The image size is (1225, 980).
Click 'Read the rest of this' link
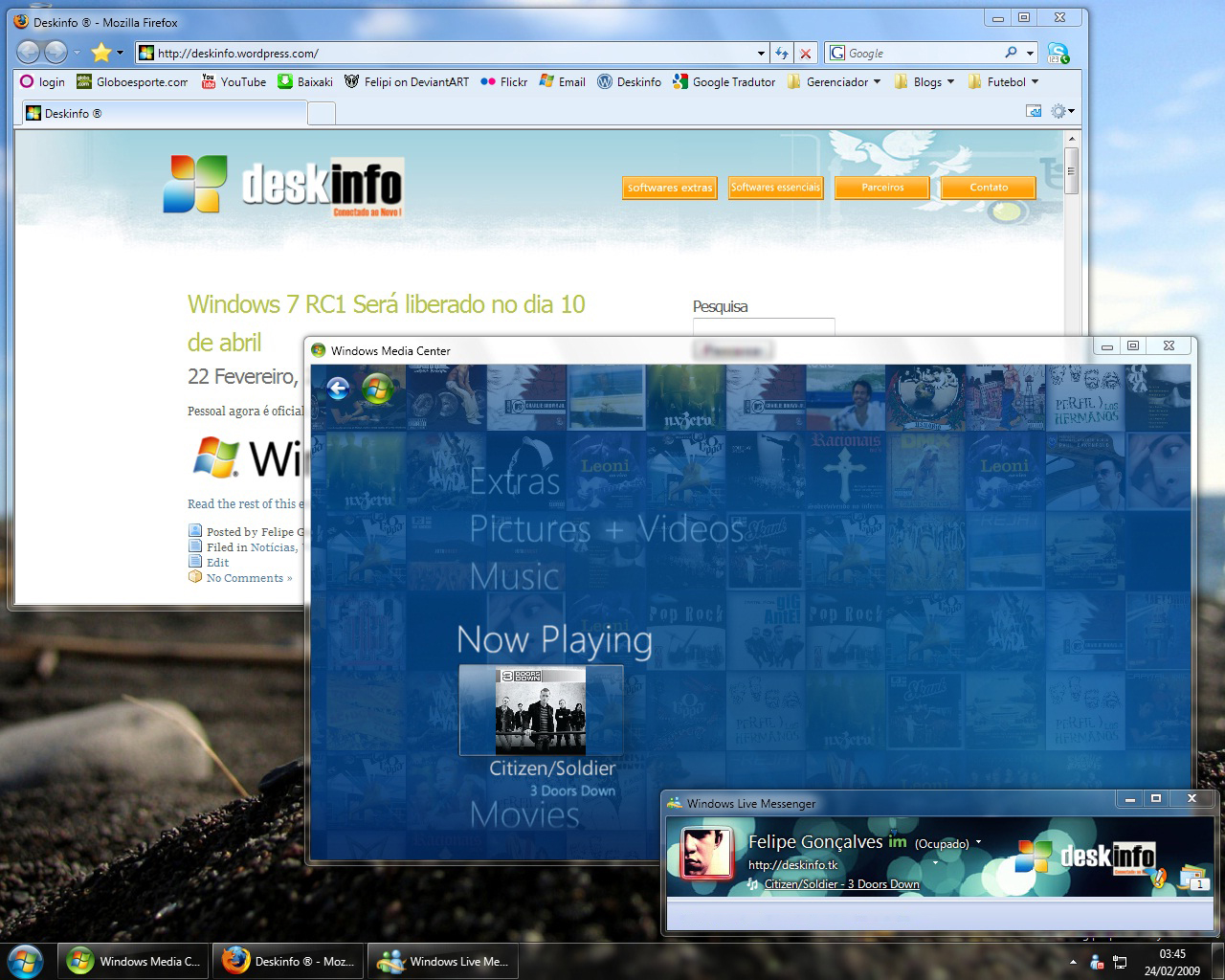245,503
